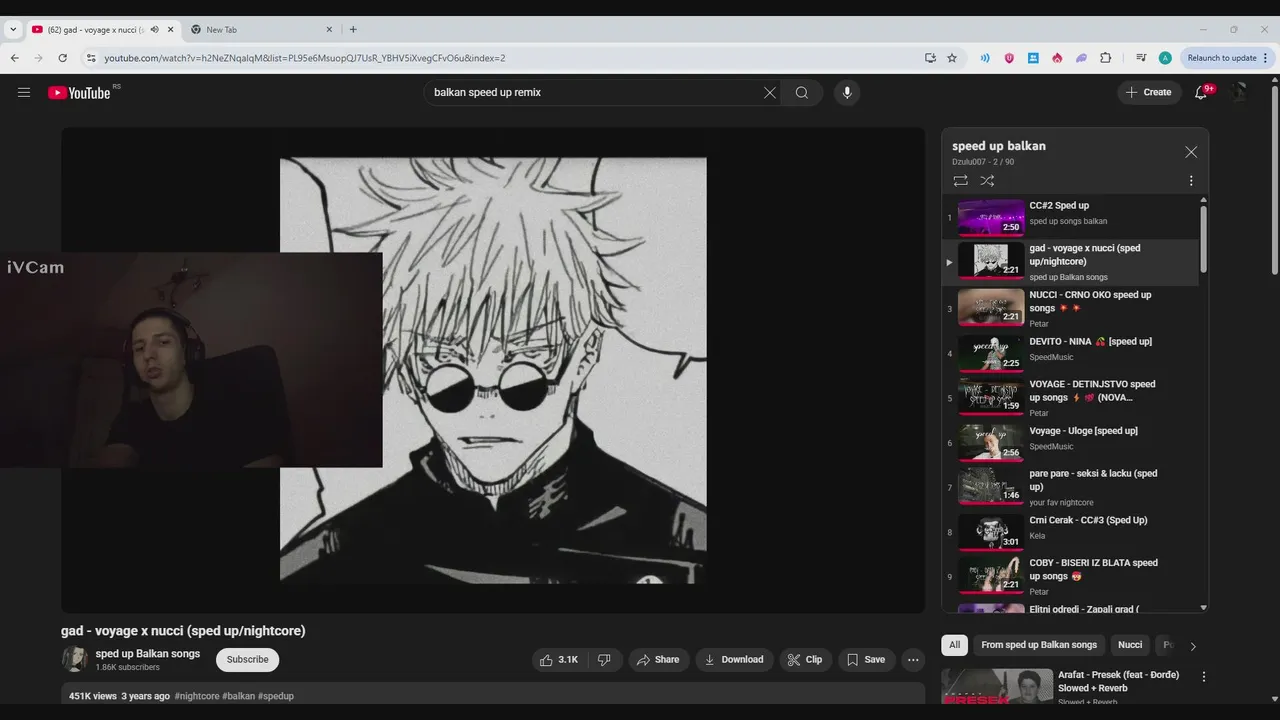
Task: Click Relaunch to update
Action: point(1227,58)
